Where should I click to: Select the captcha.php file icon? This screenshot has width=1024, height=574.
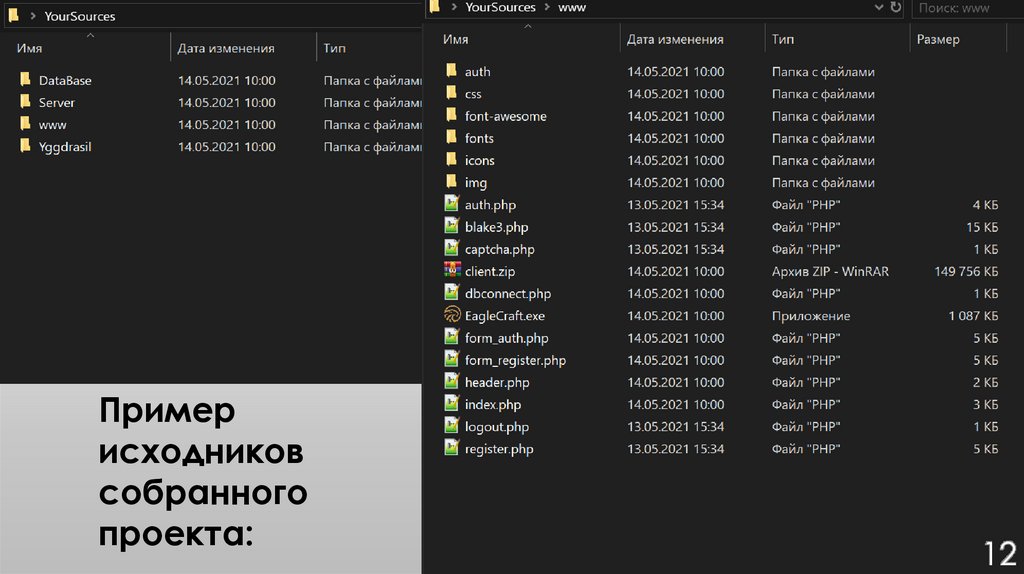click(451, 248)
